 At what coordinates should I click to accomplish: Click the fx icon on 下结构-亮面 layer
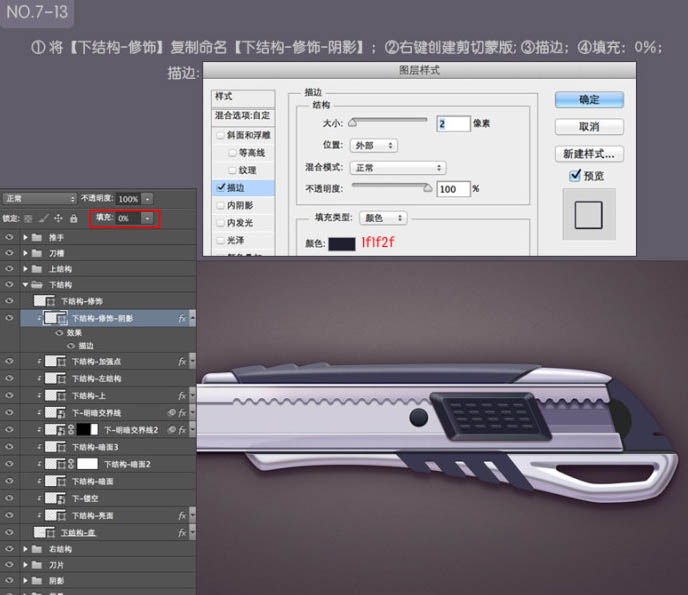pos(183,516)
